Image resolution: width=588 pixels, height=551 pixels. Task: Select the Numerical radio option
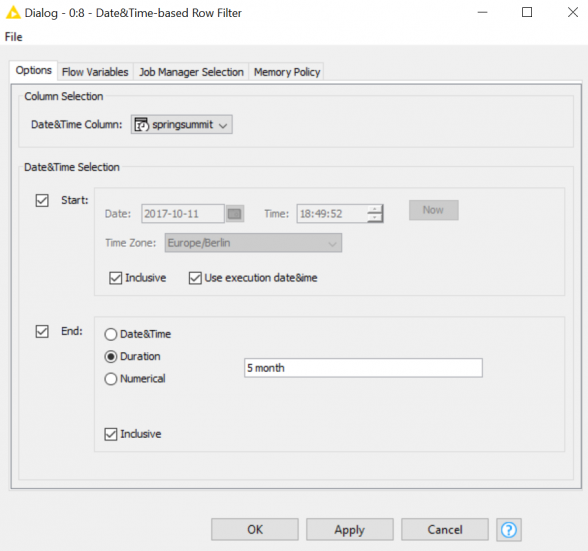(111, 379)
